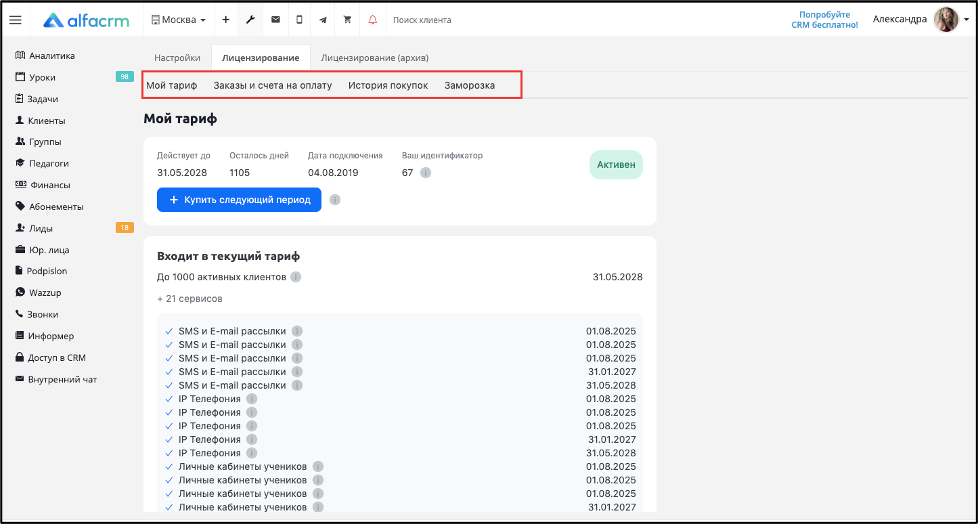Open Внутренний чат in the sidebar

[56, 380]
